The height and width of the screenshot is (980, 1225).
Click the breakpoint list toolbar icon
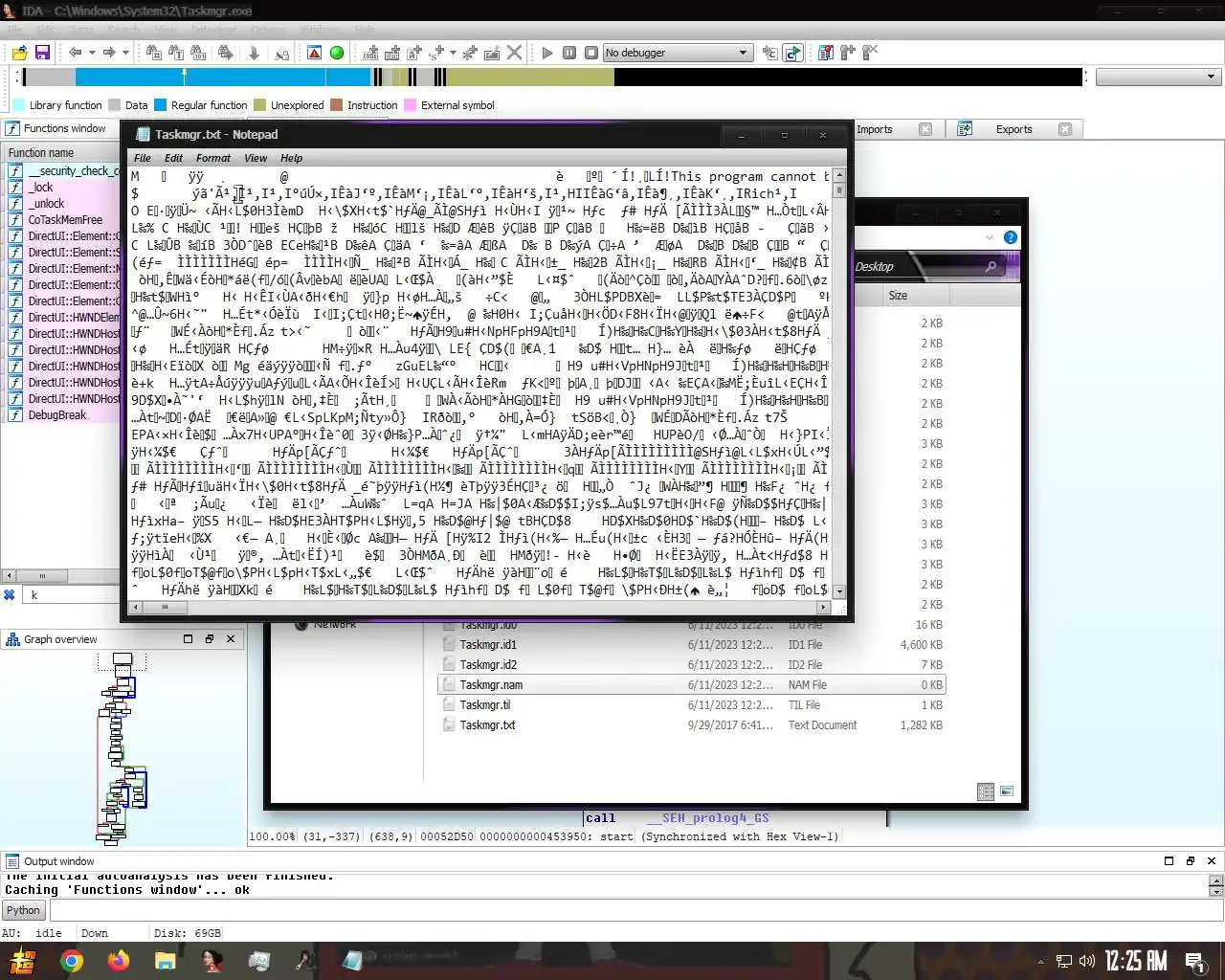[826, 53]
